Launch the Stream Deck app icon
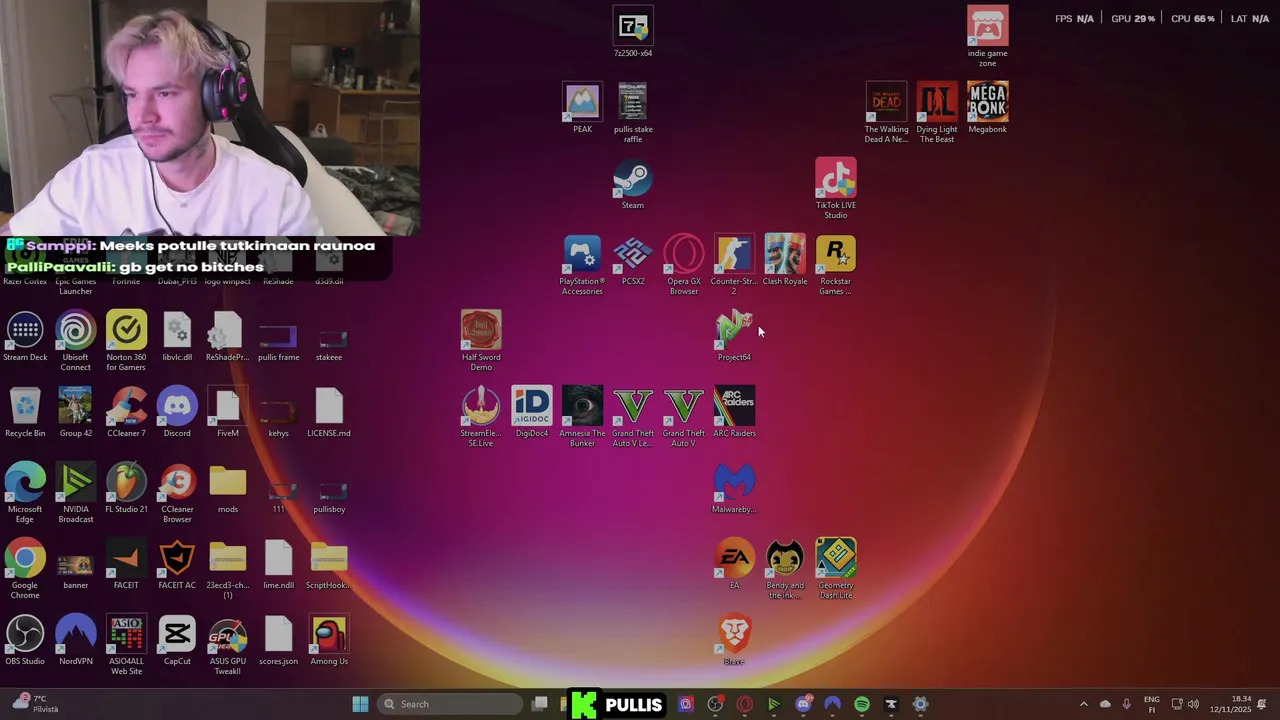This screenshot has width=1280, height=720. (25, 337)
